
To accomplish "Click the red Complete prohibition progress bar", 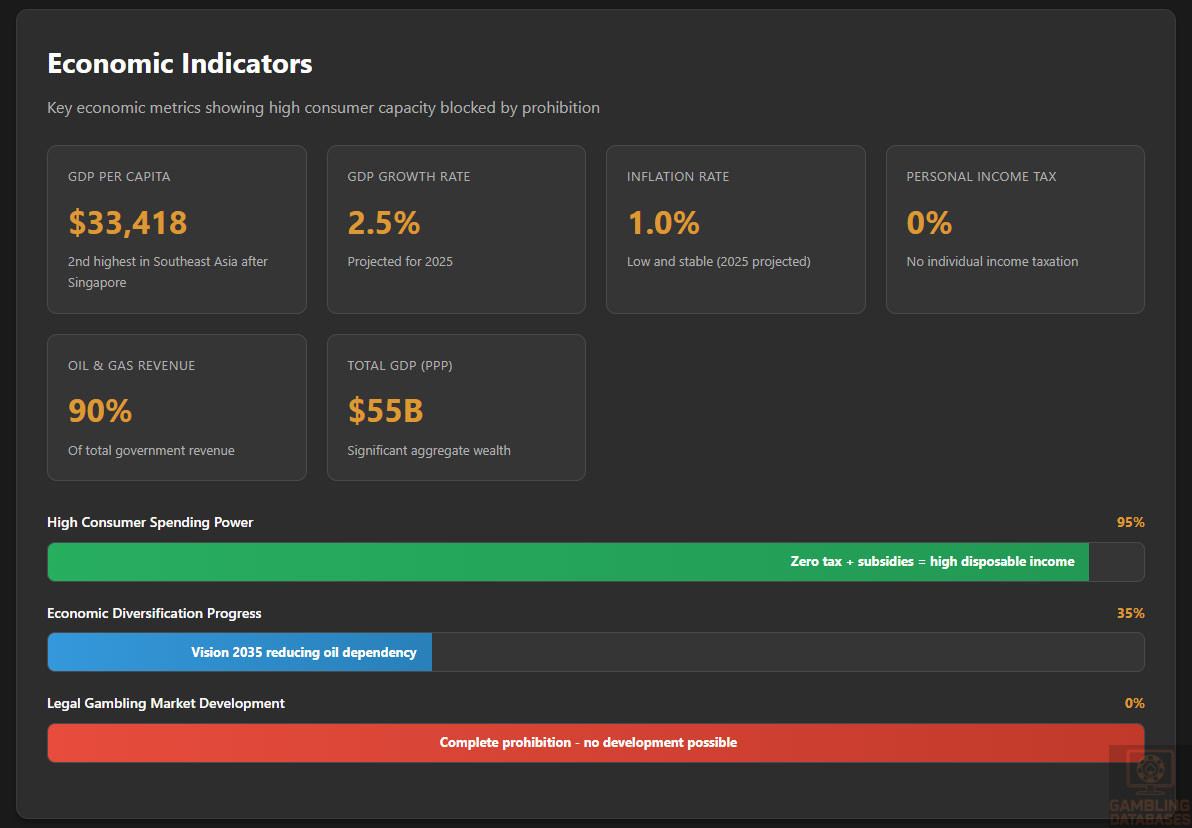I will pos(595,743).
